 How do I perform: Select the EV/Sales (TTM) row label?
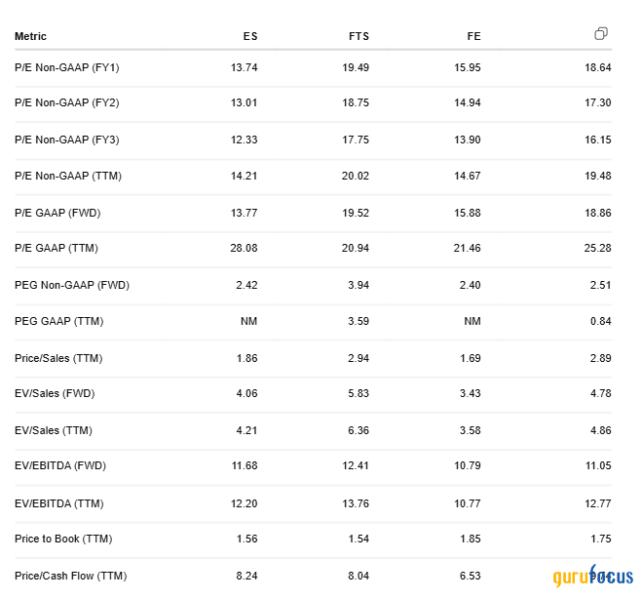(x=54, y=430)
